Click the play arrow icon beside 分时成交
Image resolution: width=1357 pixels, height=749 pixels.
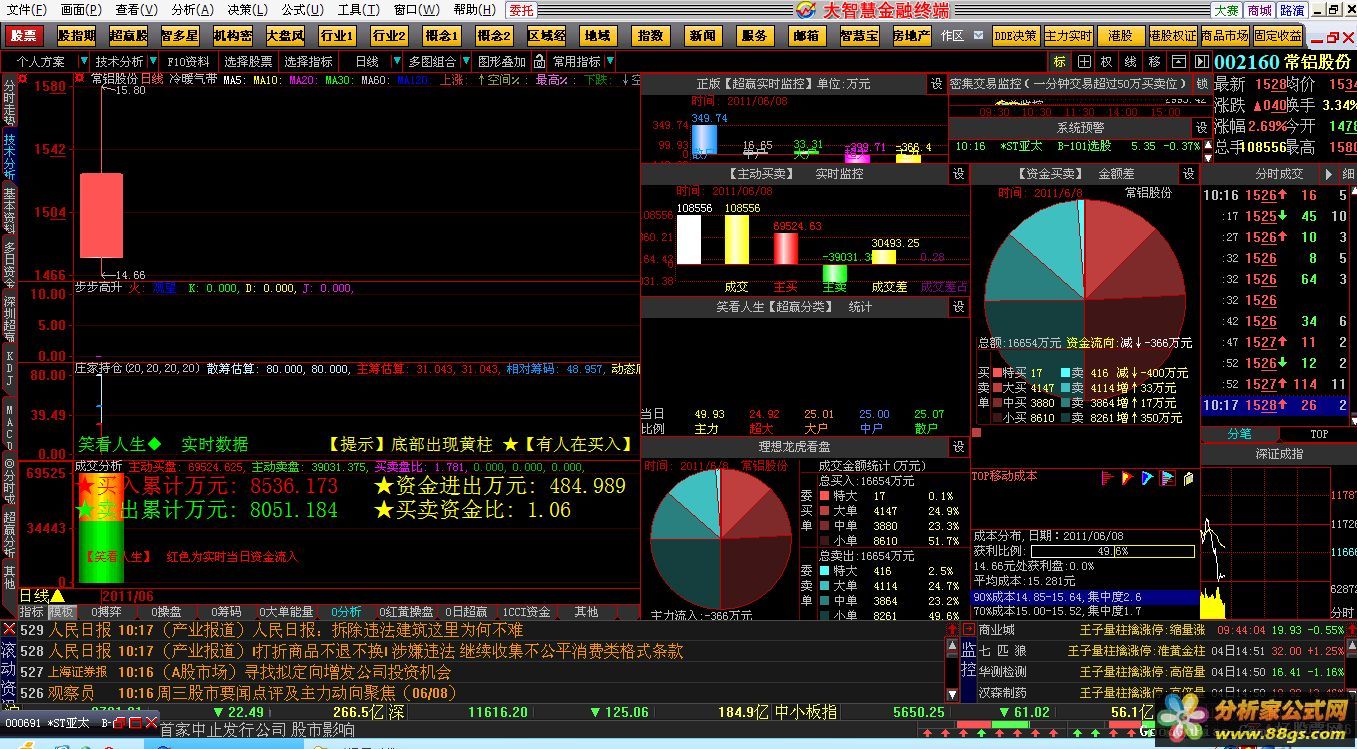click(x=1329, y=174)
